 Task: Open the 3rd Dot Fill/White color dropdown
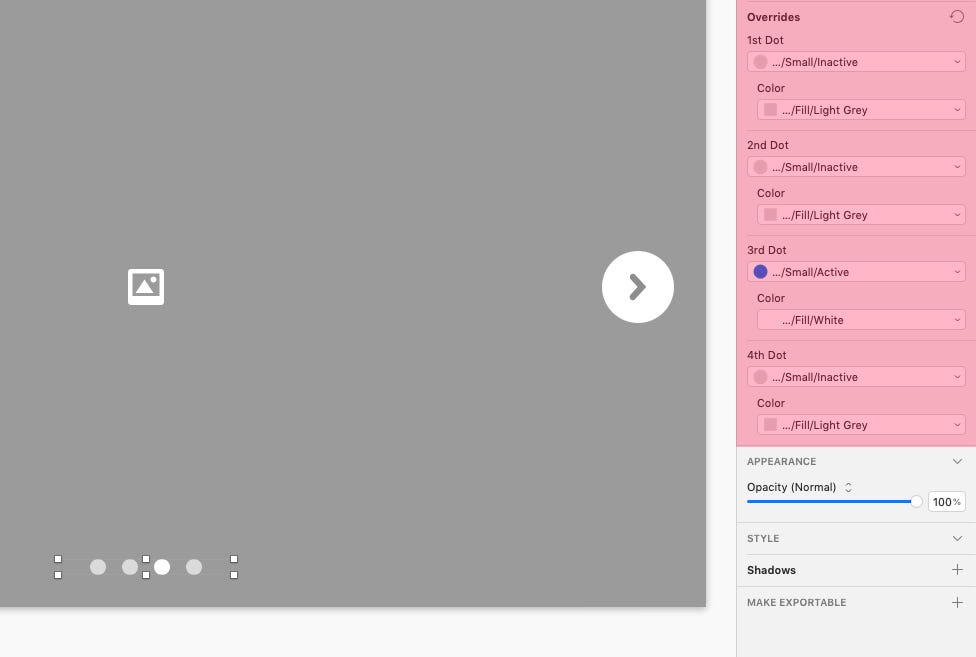pos(861,320)
